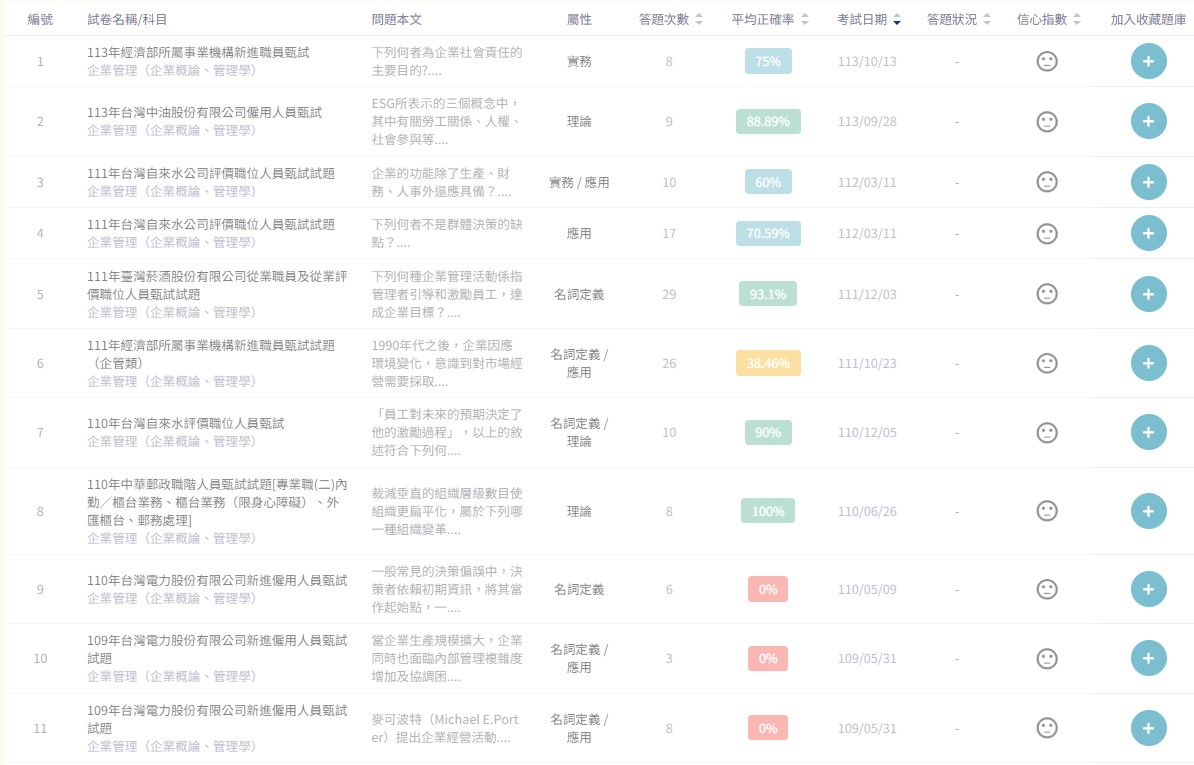Add row 10 question to collection bank
Viewport: 1194px width, 765px height.
click(x=1148, y=658)
